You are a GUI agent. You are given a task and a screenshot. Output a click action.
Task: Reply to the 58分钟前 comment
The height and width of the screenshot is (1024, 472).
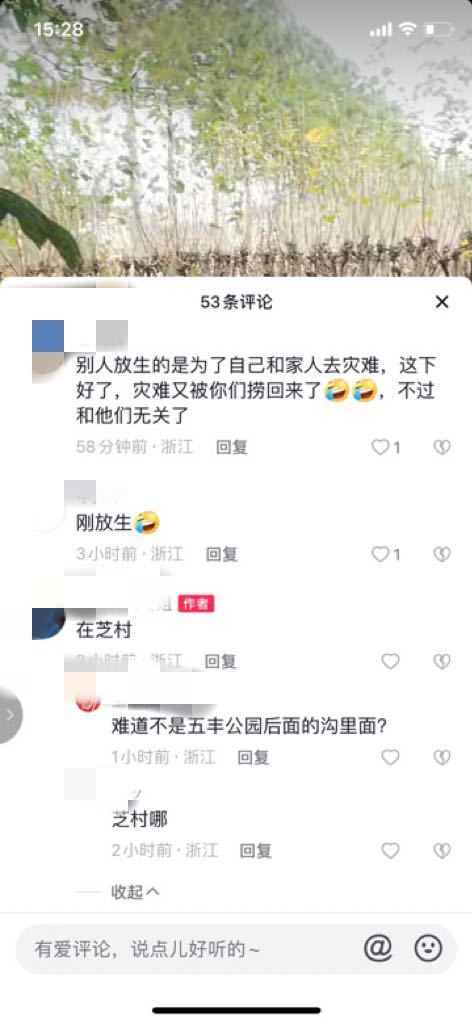232,447
